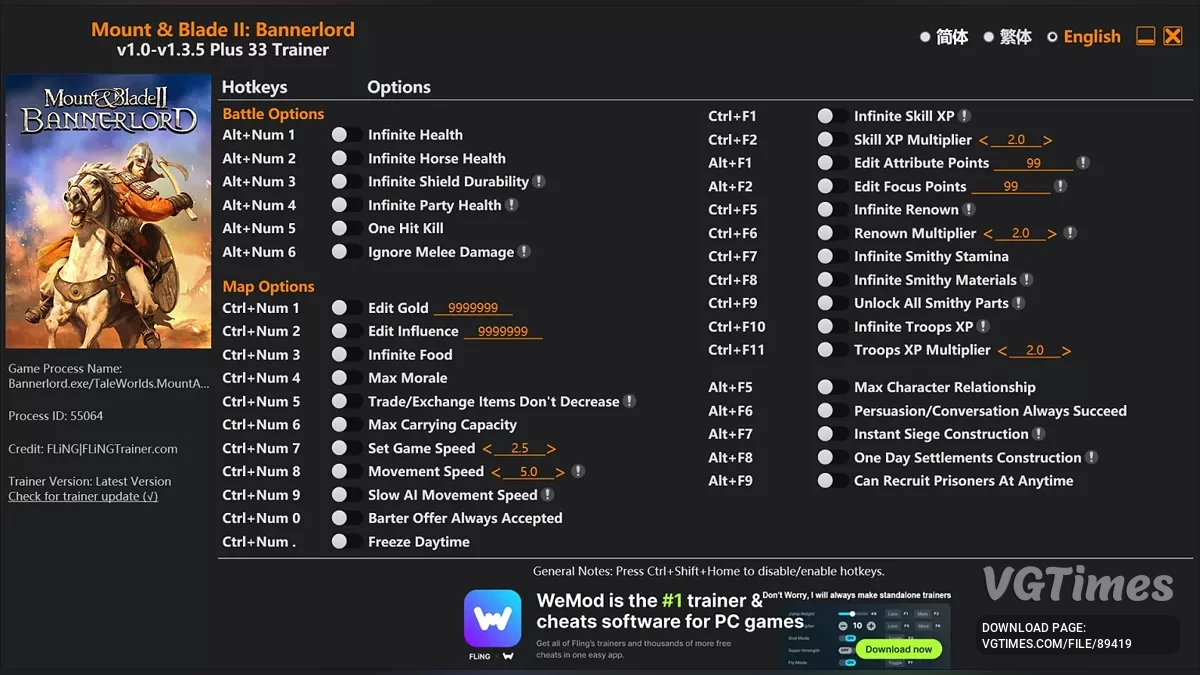Enable the One Hit Kill toggle

[347, 228]
